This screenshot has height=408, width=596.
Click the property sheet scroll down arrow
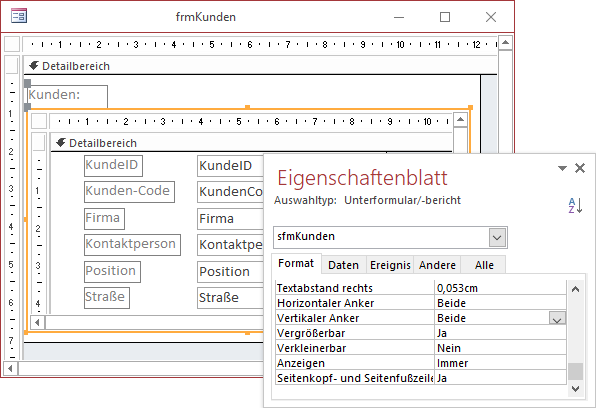(575, 389)
